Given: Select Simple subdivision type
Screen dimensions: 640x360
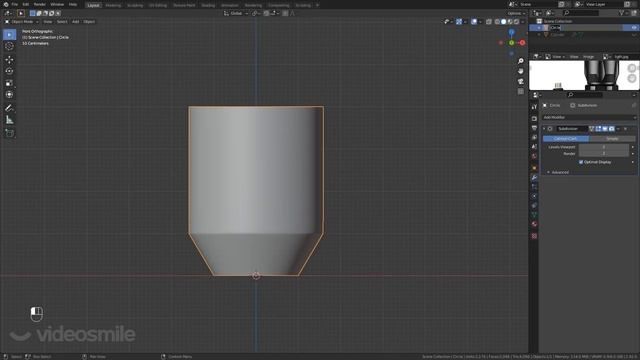Looking at the screenshot, I should tap(612, 139).
